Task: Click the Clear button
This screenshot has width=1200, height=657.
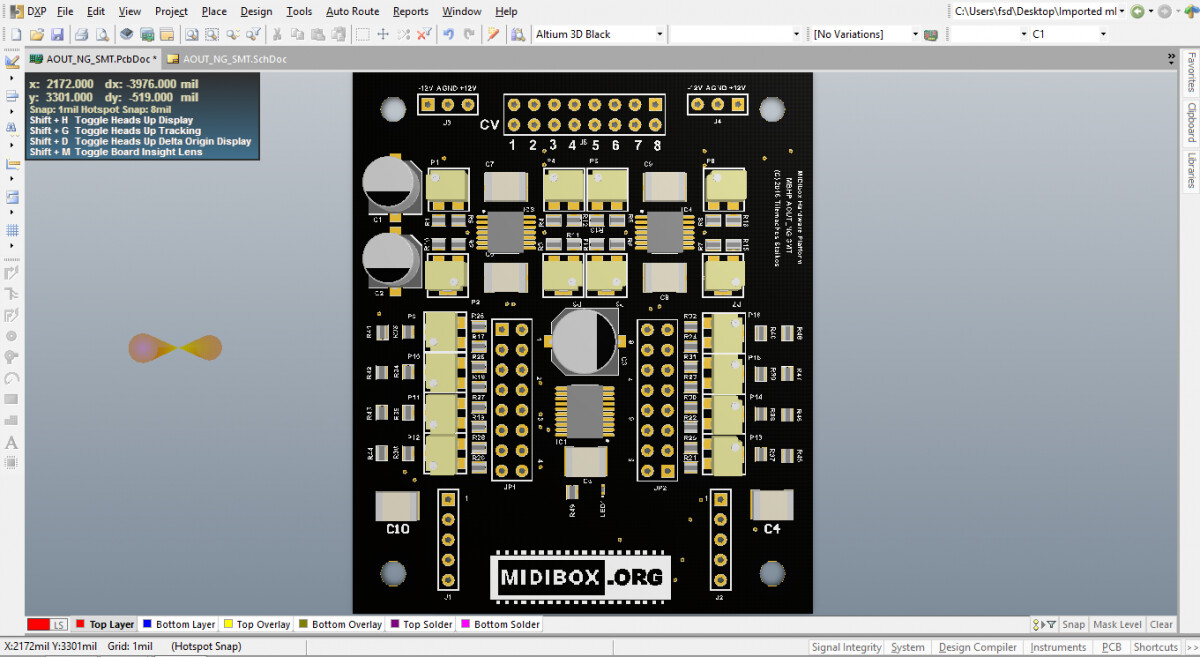Action: (1161, 624)
